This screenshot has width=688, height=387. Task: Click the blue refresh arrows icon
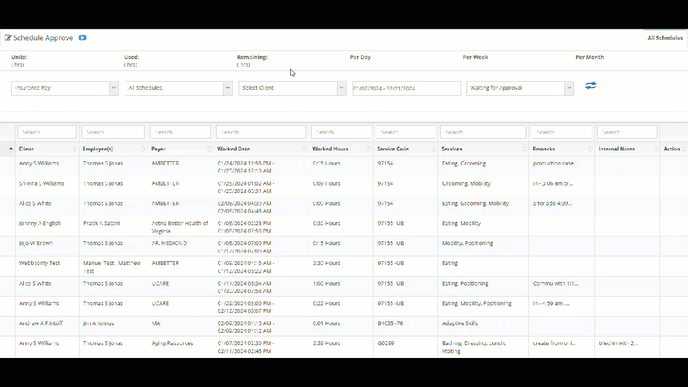point(591,86)
